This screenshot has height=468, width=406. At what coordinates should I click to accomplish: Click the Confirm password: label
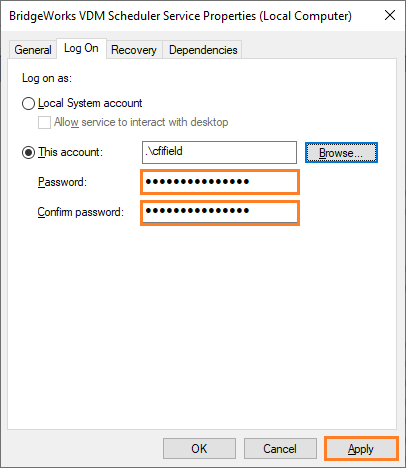[x=81, y=212]
